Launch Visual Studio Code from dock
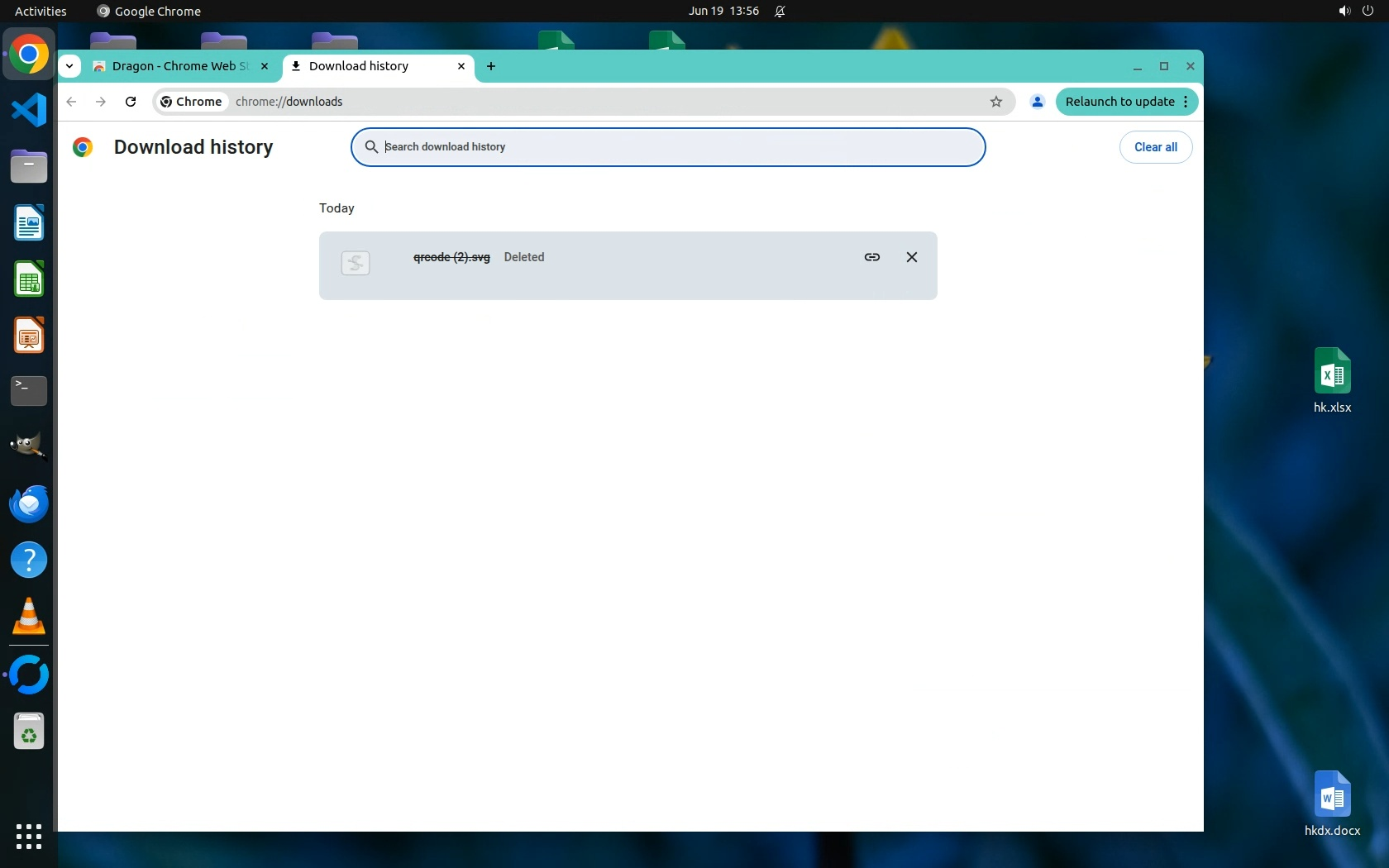 tap(29, 110)
